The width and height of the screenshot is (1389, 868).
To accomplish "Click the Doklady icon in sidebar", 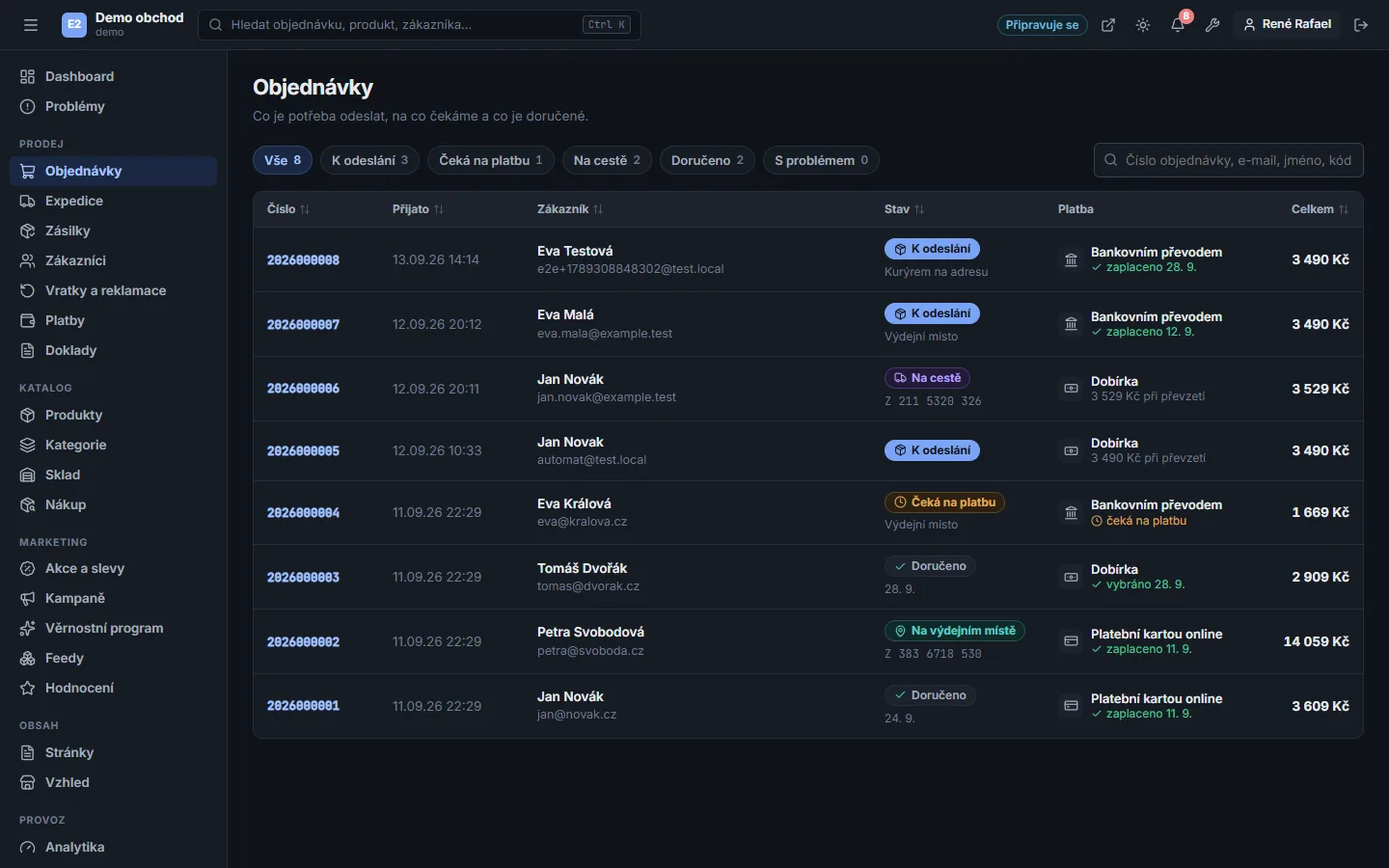I will click(27, 350).
